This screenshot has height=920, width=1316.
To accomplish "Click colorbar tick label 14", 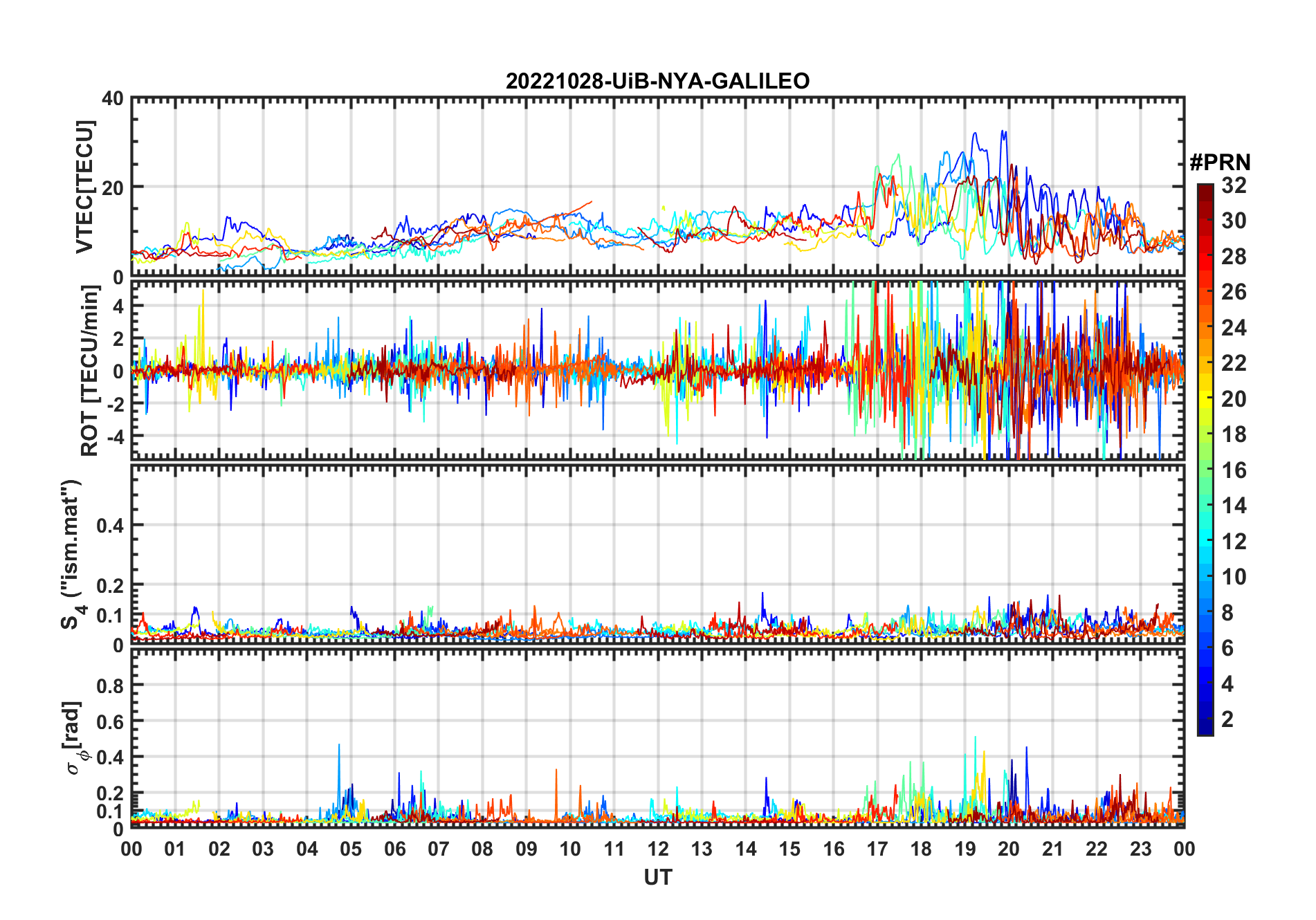I will 1234,506.
